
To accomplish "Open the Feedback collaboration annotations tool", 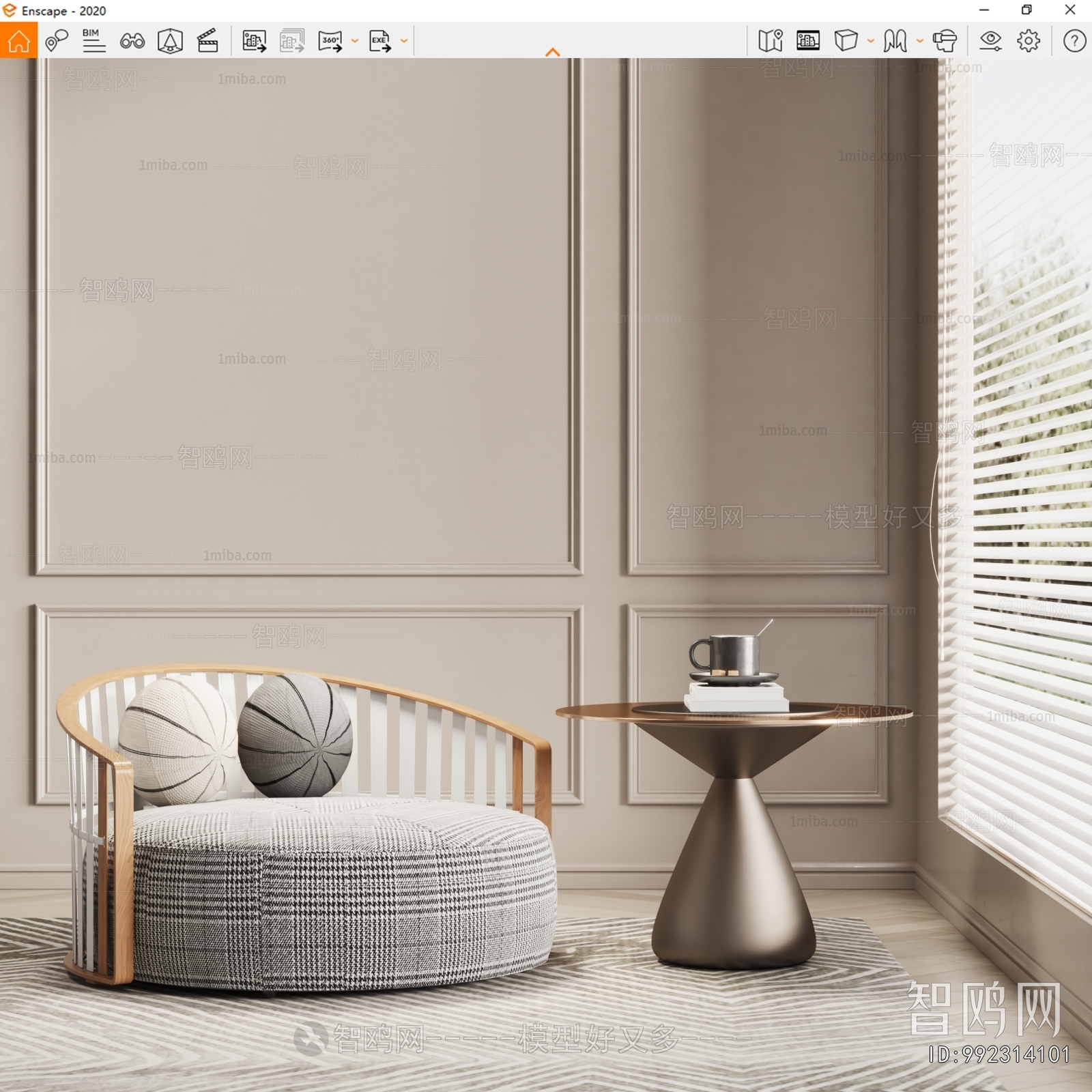I will [57, 41].
